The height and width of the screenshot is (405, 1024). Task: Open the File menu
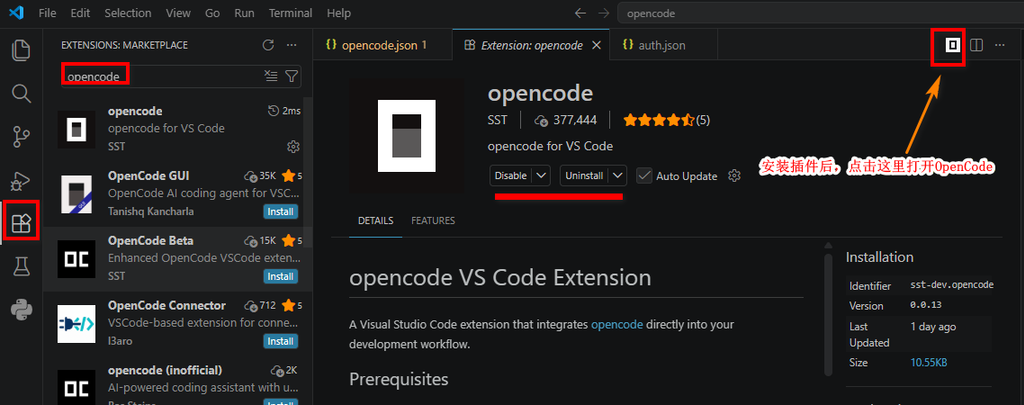(48, 13)
